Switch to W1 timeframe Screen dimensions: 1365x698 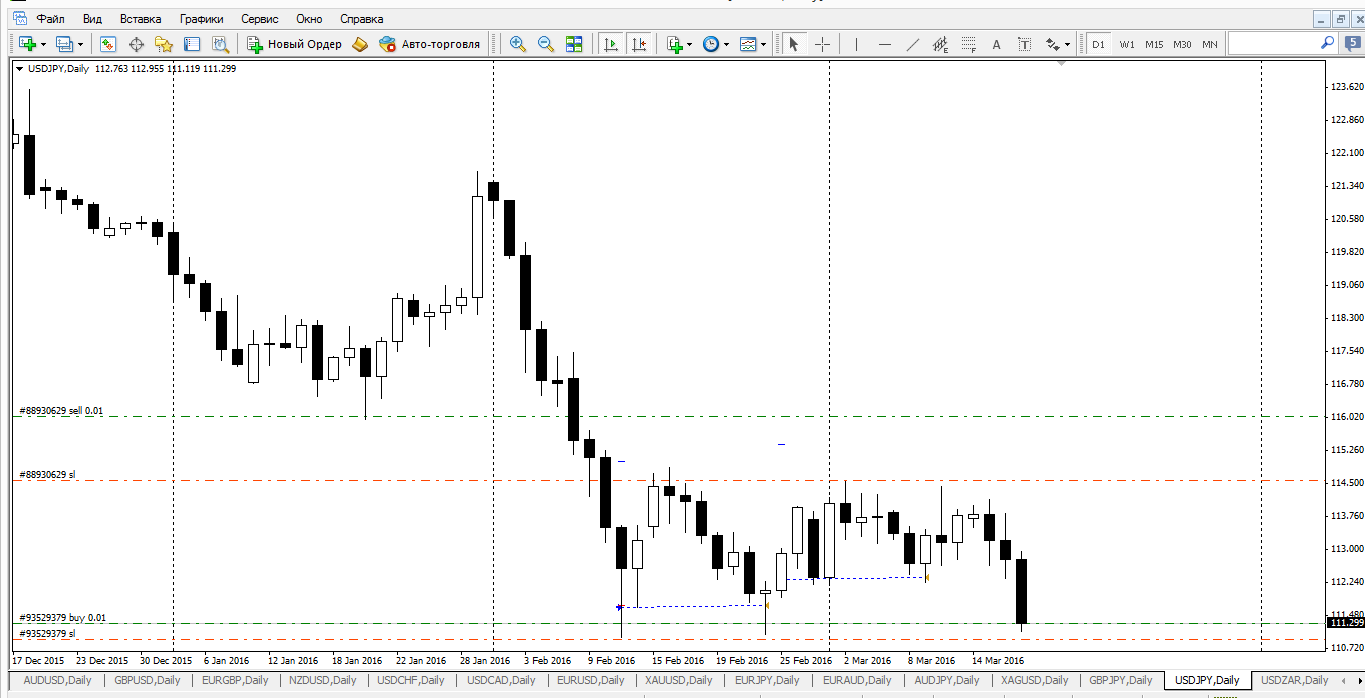[x=1127, y=44]
